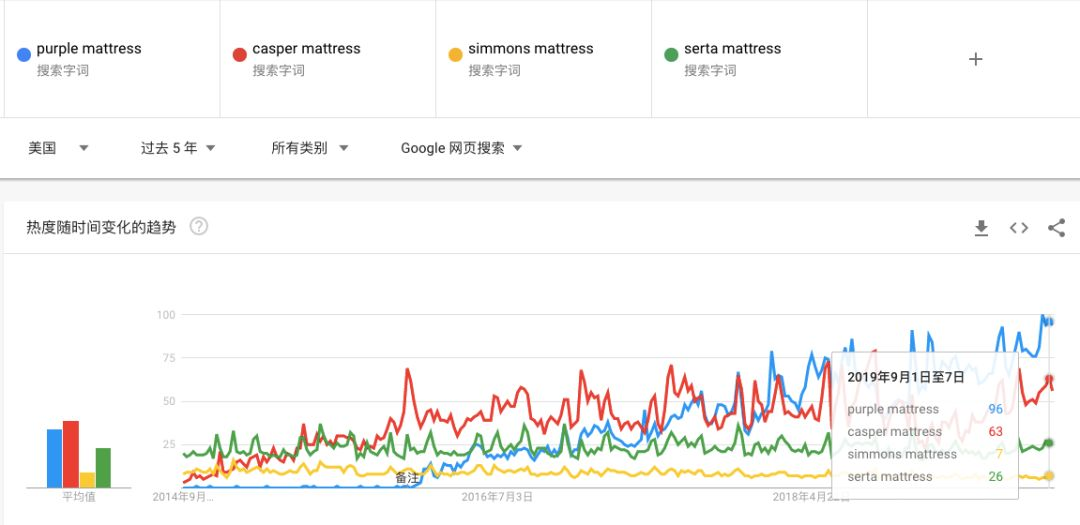Click the blue average bar in 平均值
This screenshot has height=525, width=1080.
point(54,458)
